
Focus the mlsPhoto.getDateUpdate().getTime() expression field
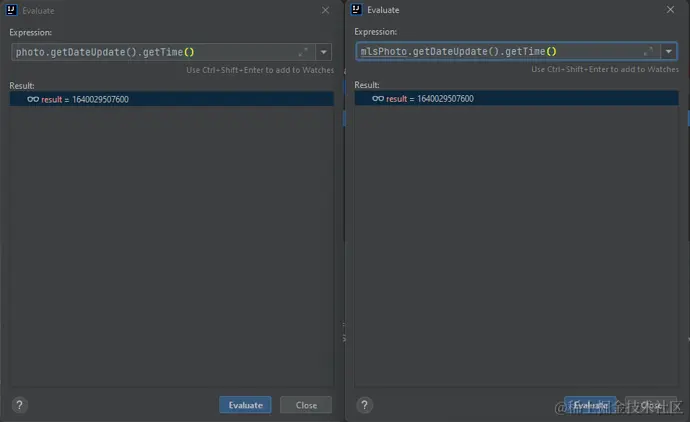pos(508,51)
